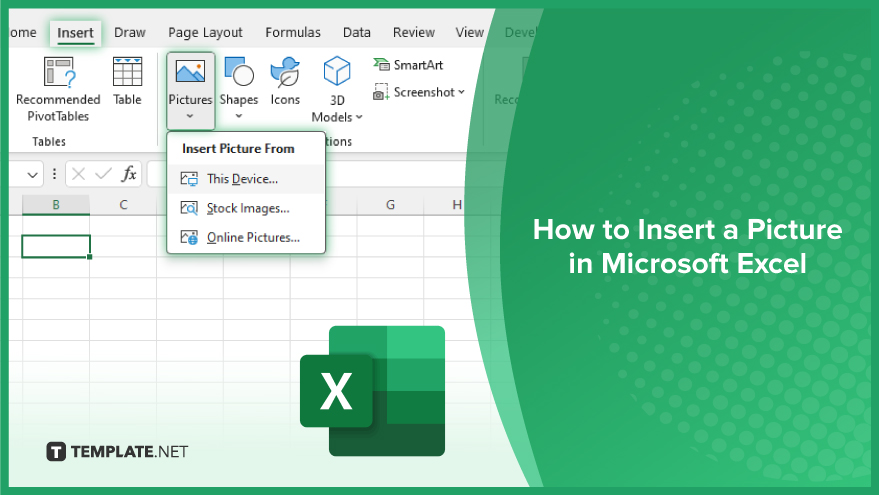Choose This Device... from the menu
Image resolution: width=879 pixels, height=495 pixels.
coord(246,179)
